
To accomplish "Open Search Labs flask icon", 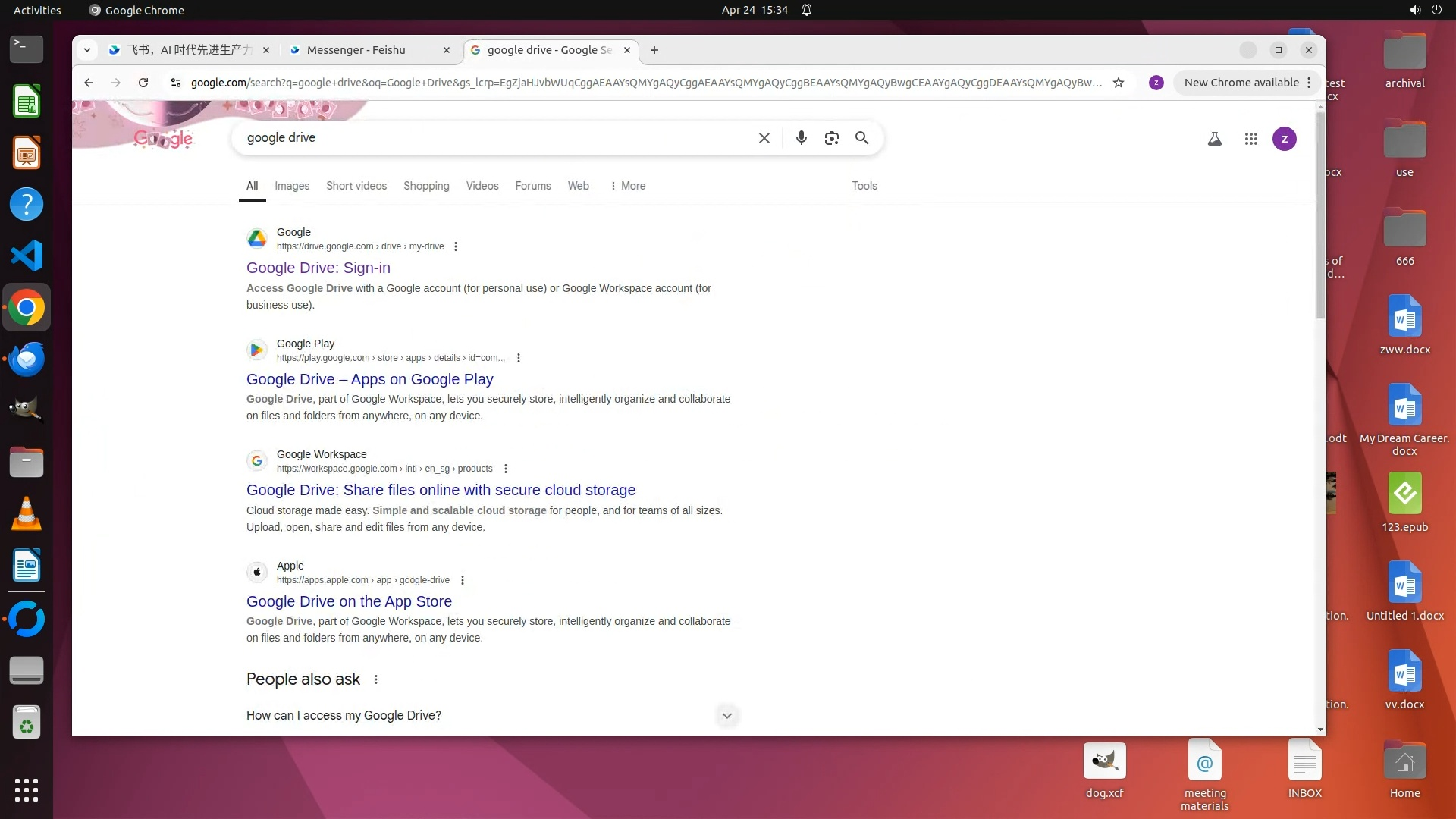I will click(x=1214, y=139).
